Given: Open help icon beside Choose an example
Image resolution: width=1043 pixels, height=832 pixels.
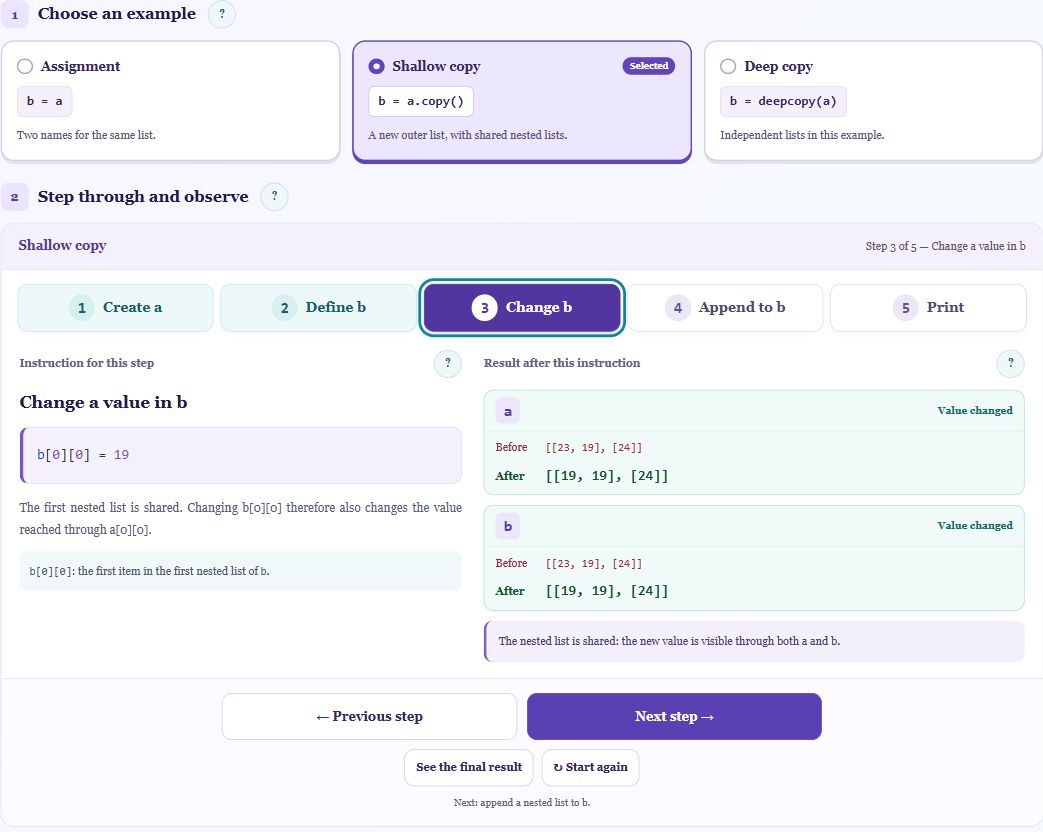Looking at the screenshot, I should click(222, 14).
